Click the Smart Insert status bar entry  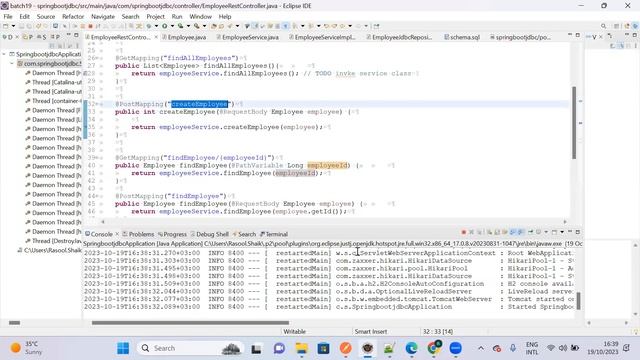(x=371, y=331)
